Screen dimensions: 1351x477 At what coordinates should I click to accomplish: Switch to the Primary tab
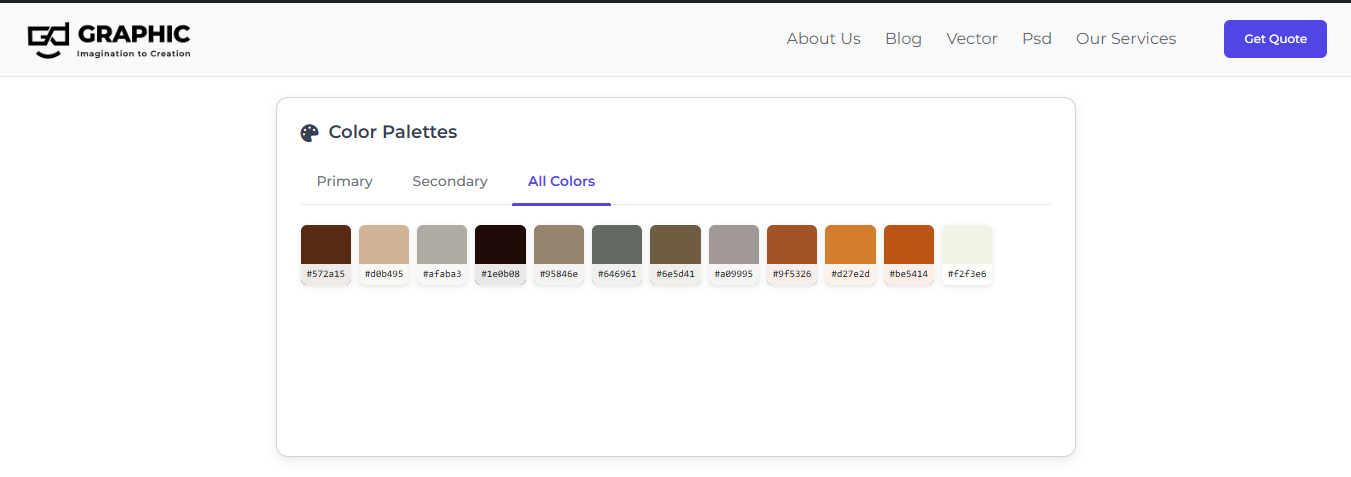coord(345,181)
